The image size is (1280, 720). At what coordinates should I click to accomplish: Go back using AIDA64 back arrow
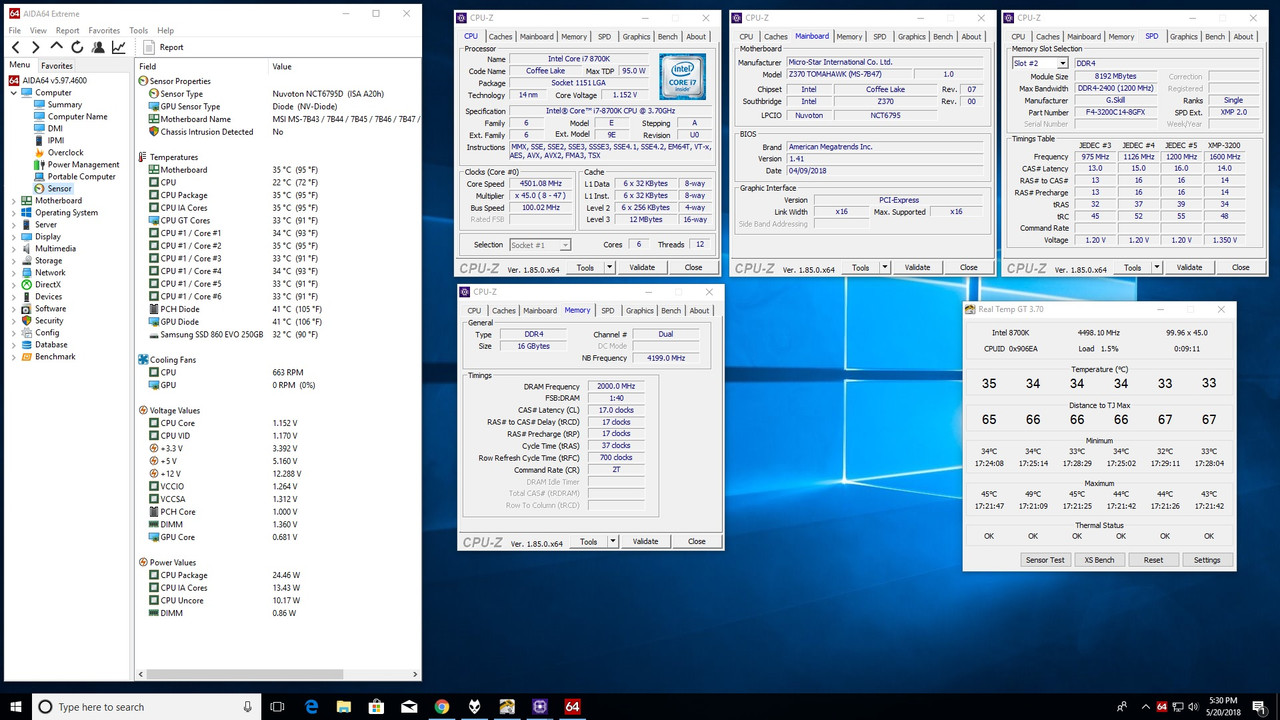click(x=15, y=47)
